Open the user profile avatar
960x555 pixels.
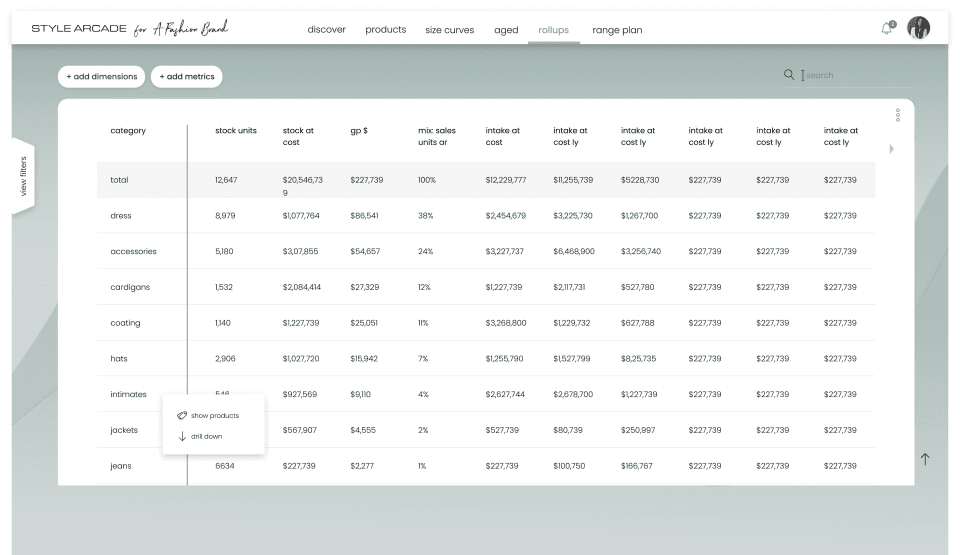[918, 28]
